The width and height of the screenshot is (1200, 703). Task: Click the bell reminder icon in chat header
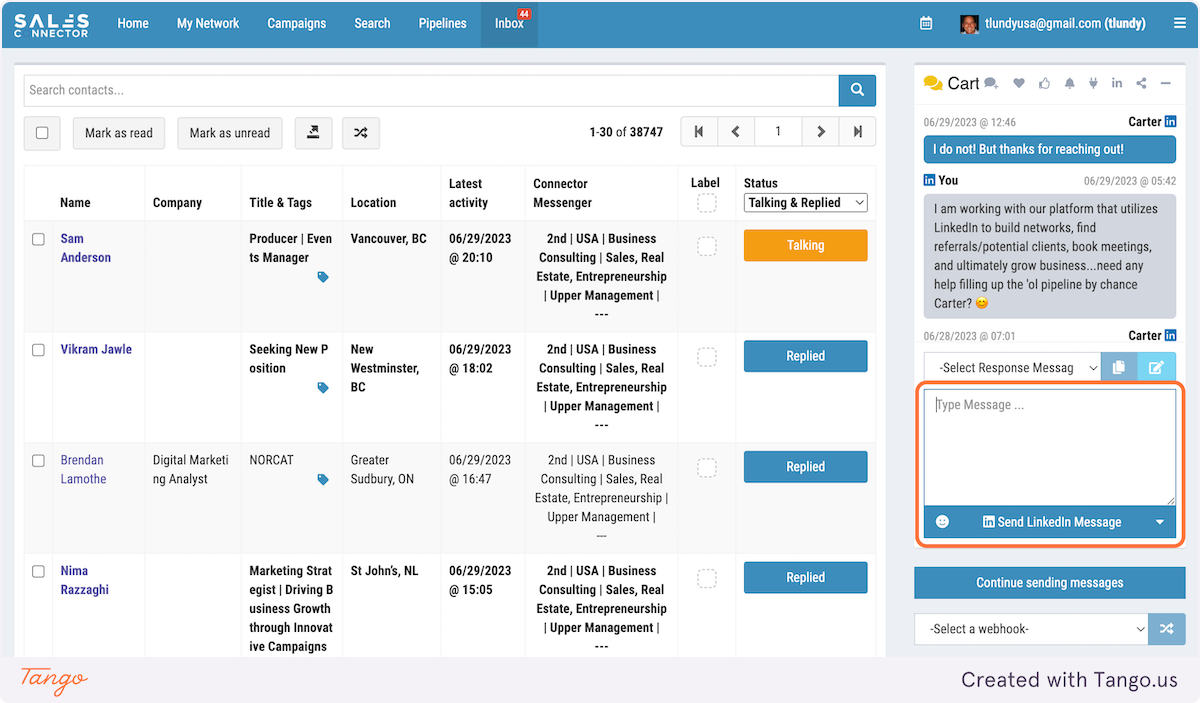pyautogui.click(x=1069, y=84)
